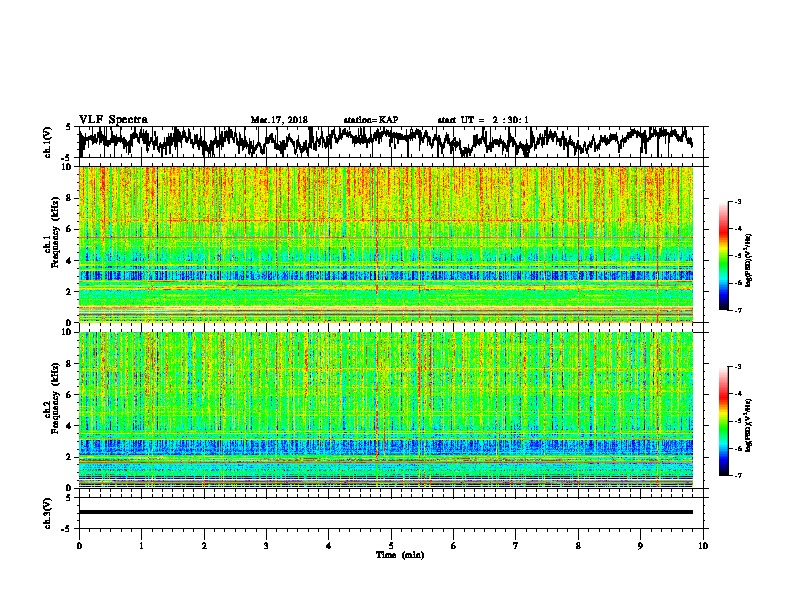
Task: Click the "-5" tick of ch.1(V) axis
Action: (67, 158)
